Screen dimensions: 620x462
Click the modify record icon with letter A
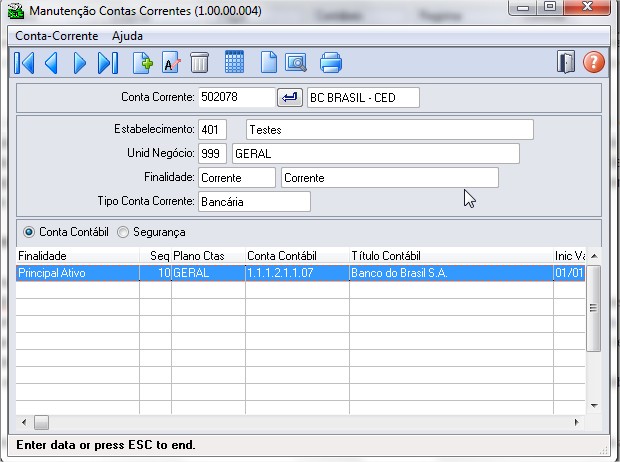pyautogui.click(x=171, y=63)
